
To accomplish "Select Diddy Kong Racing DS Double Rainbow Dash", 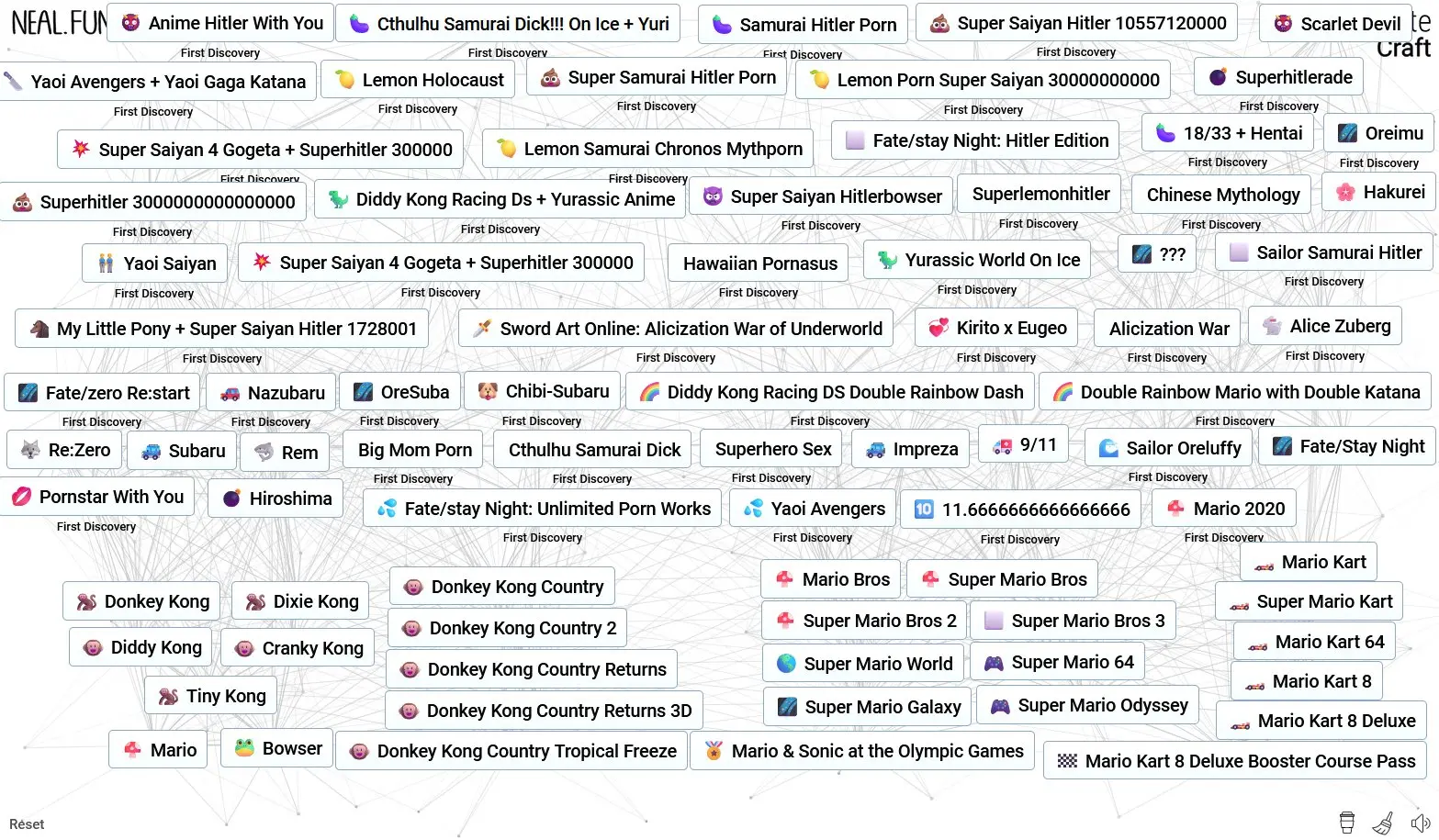I will (x=830, y=392).
